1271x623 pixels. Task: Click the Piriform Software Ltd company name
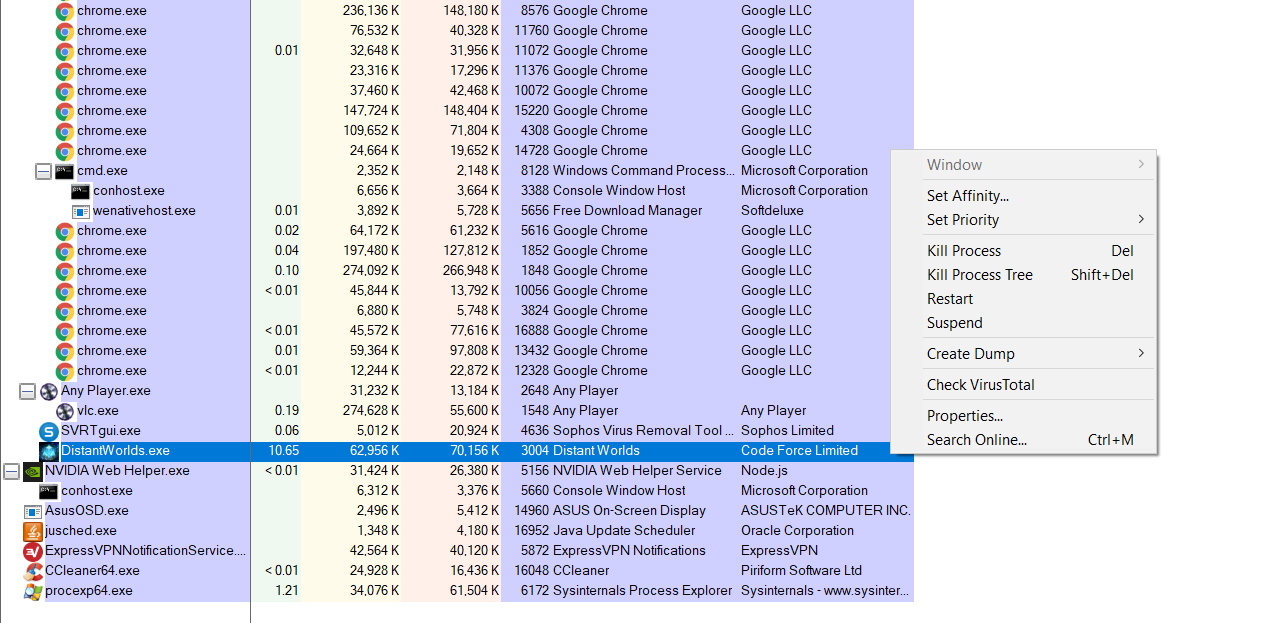coord(801,571)
